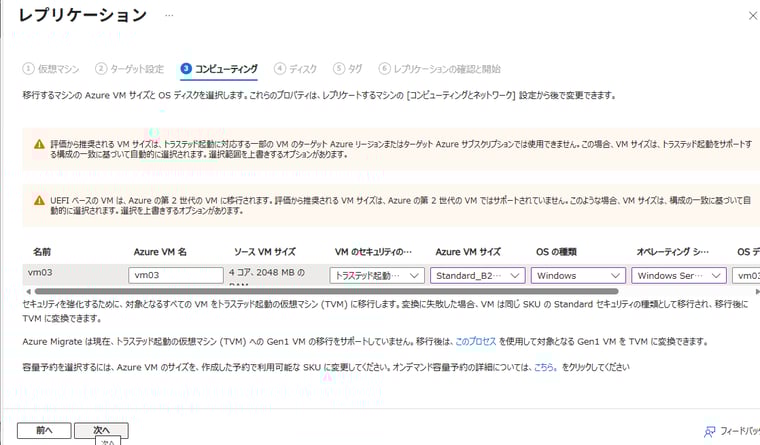
Task: Go to step 2 ターゲット設定 tab
Action: (x=129, y=69)
